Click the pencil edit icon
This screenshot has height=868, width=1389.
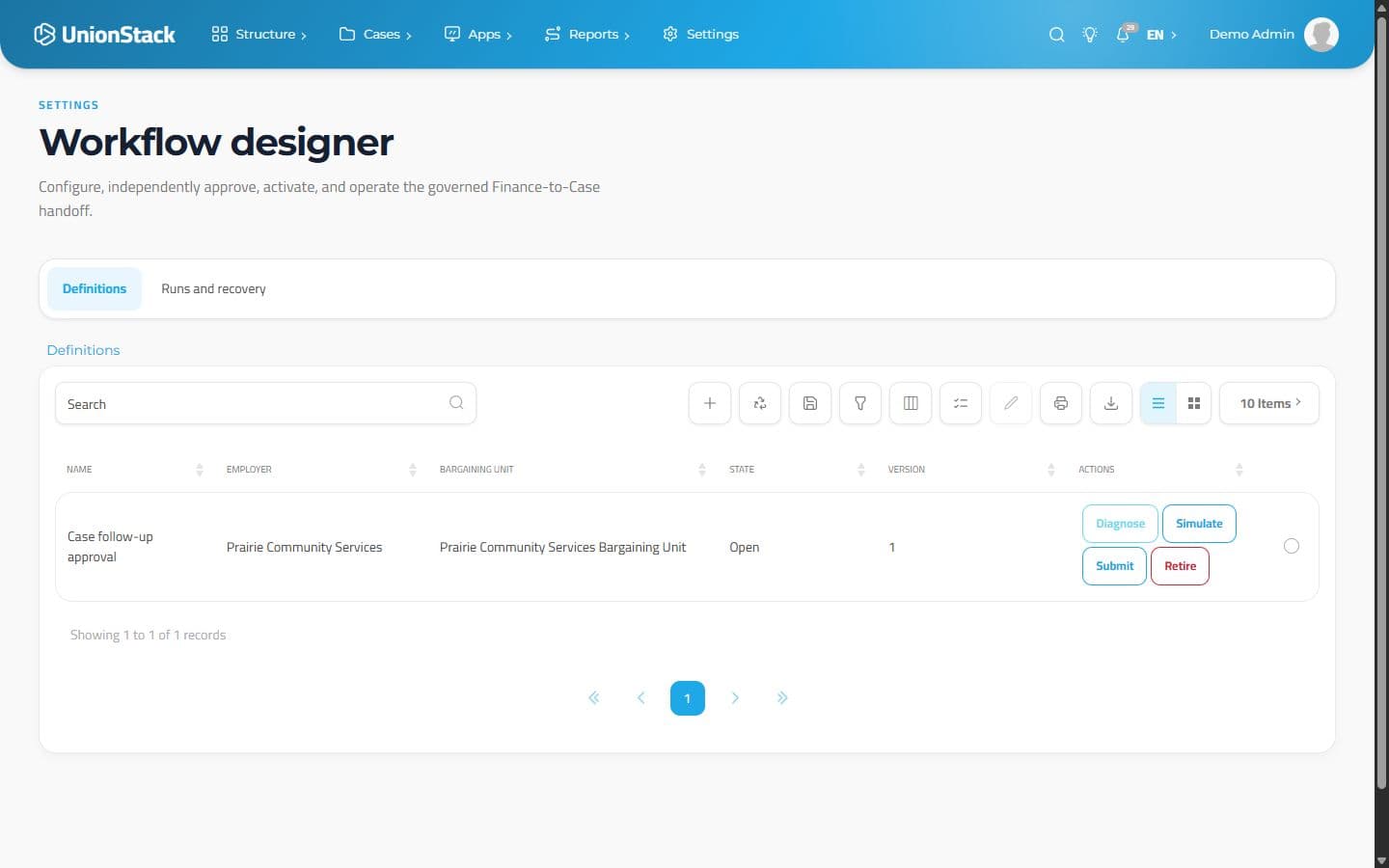[1011, 403]
